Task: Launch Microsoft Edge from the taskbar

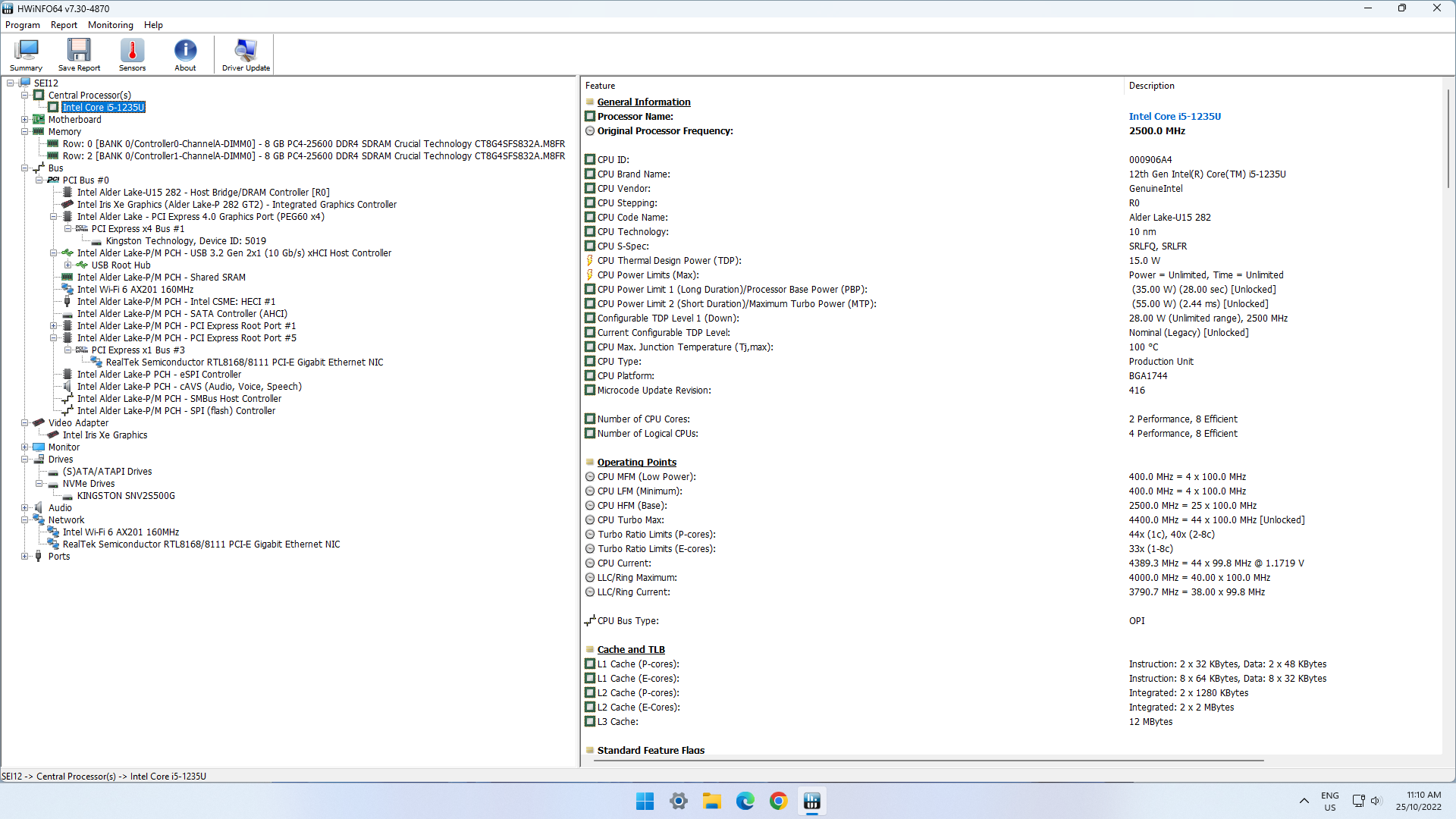Action: tap(745, 801)
